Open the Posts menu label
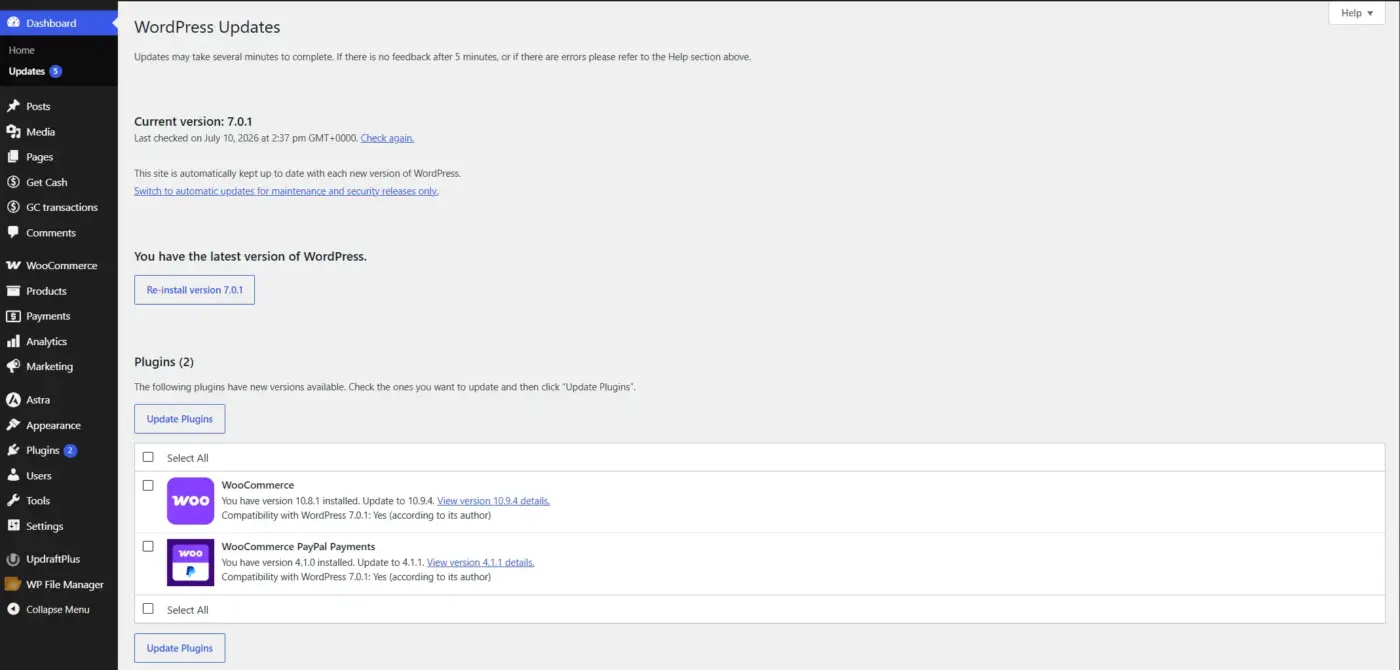 tap(38, 106)
